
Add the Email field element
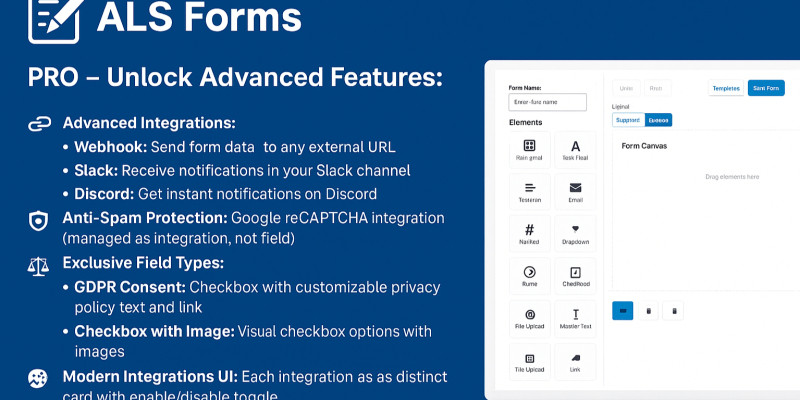click(575, 190)
